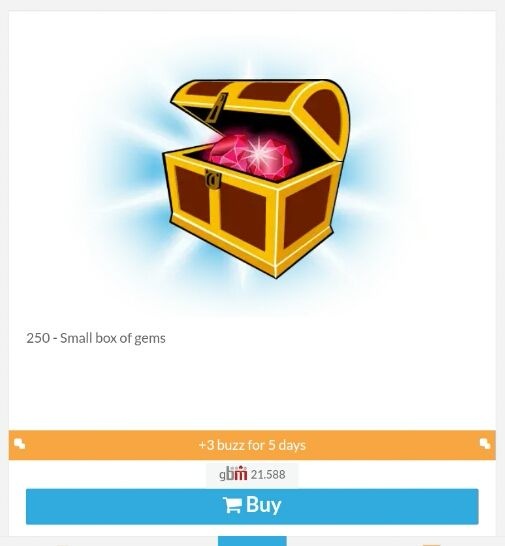Click the right dice icon on the orange banner
Viewport: 505px width, 546px height.
485,444
